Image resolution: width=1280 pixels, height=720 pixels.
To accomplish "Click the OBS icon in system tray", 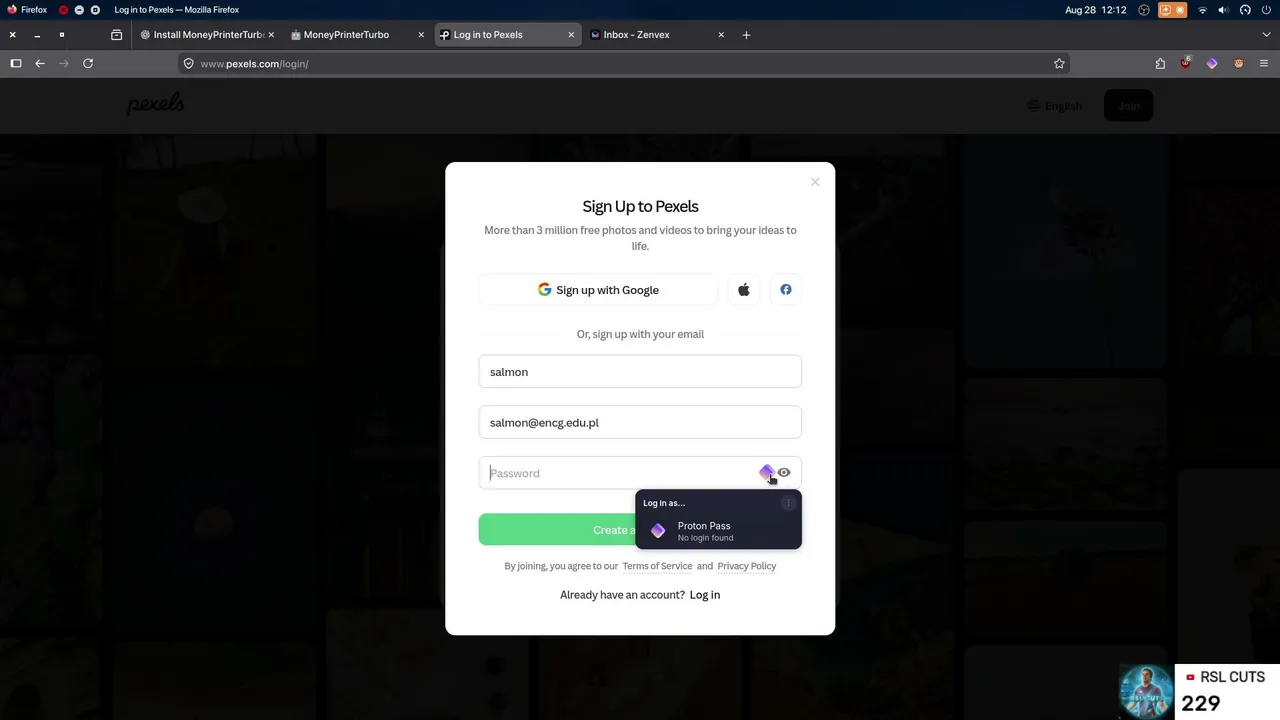I will coord(1144,10).
